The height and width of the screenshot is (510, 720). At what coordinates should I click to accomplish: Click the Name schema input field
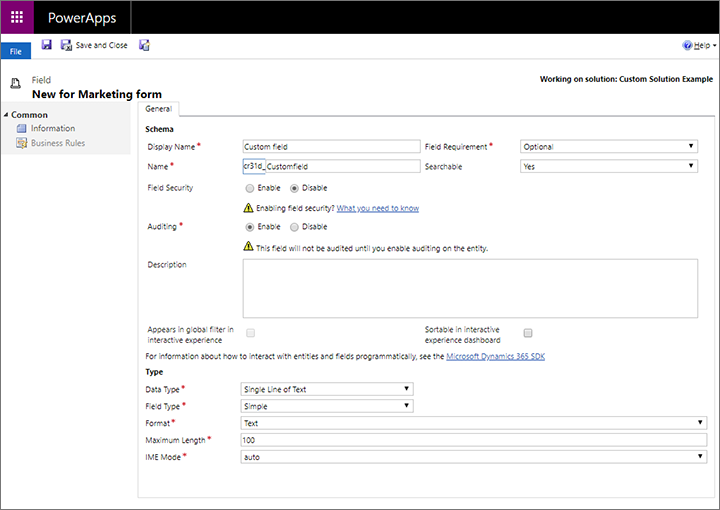pyautogui.click(x=343, y=166)
